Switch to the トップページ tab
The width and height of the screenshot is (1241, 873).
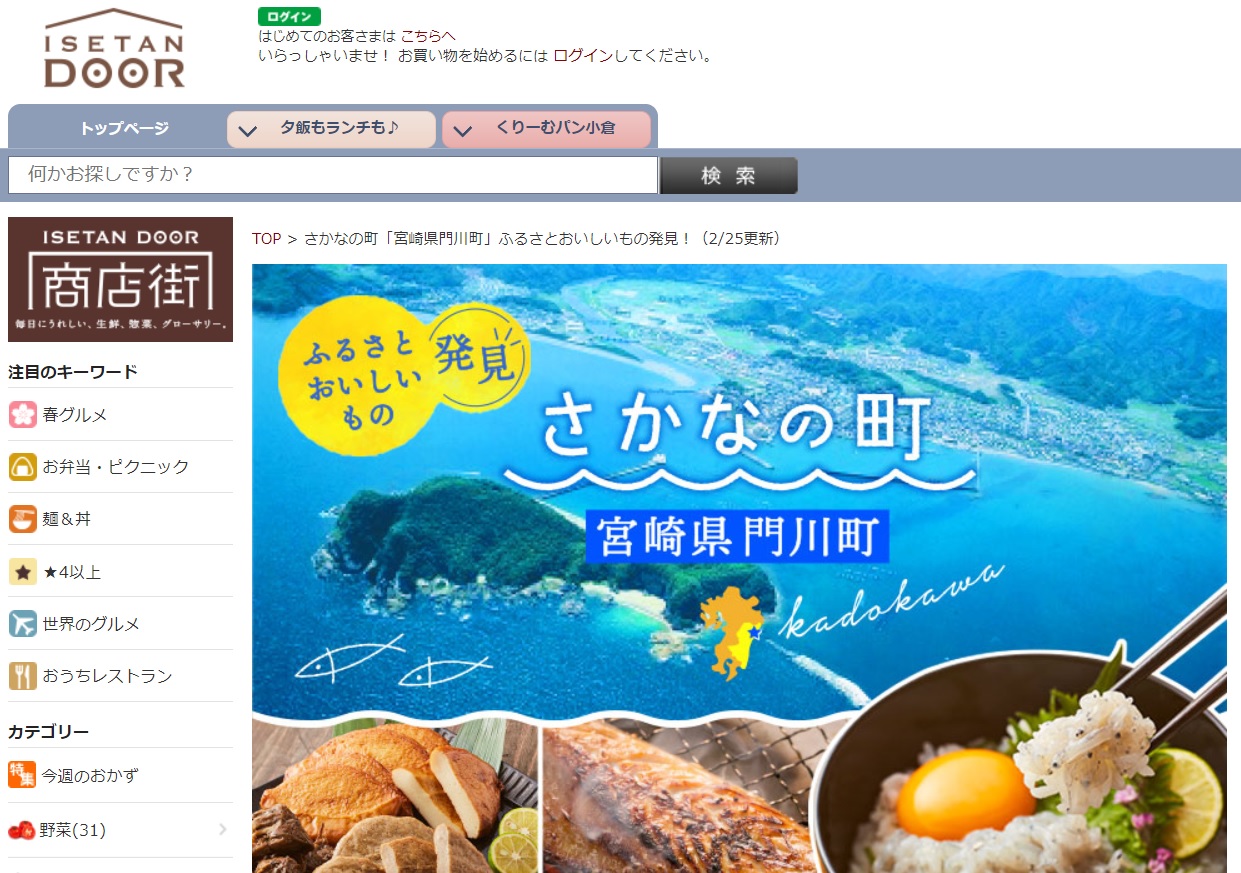[x=125, y=128]
